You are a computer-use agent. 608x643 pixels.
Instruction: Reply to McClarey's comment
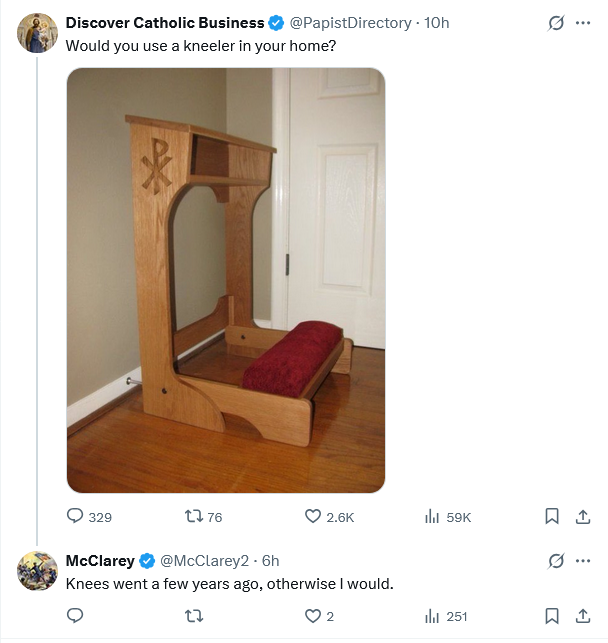[x=75, y=616]
